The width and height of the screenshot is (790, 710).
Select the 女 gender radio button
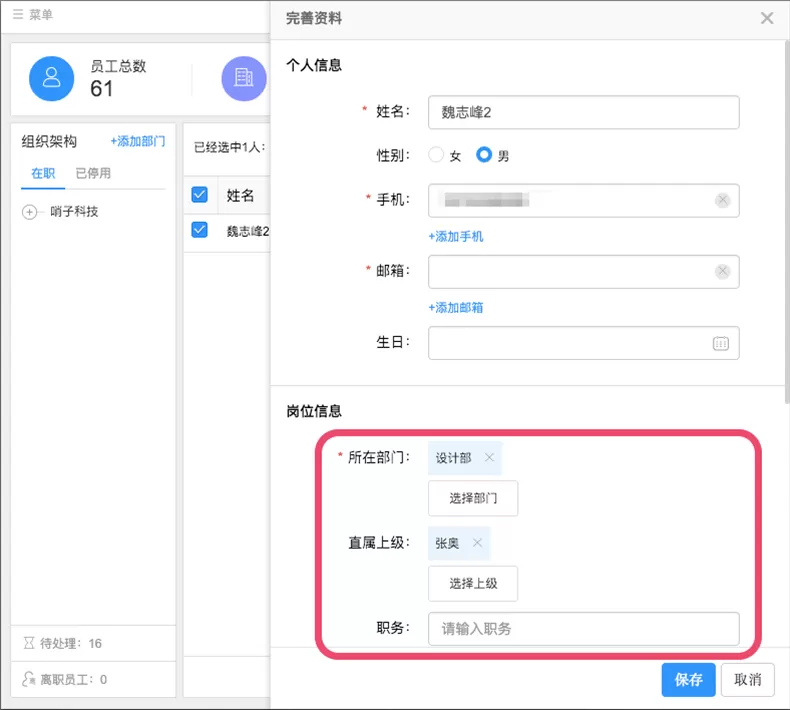[x=436, y=155]
